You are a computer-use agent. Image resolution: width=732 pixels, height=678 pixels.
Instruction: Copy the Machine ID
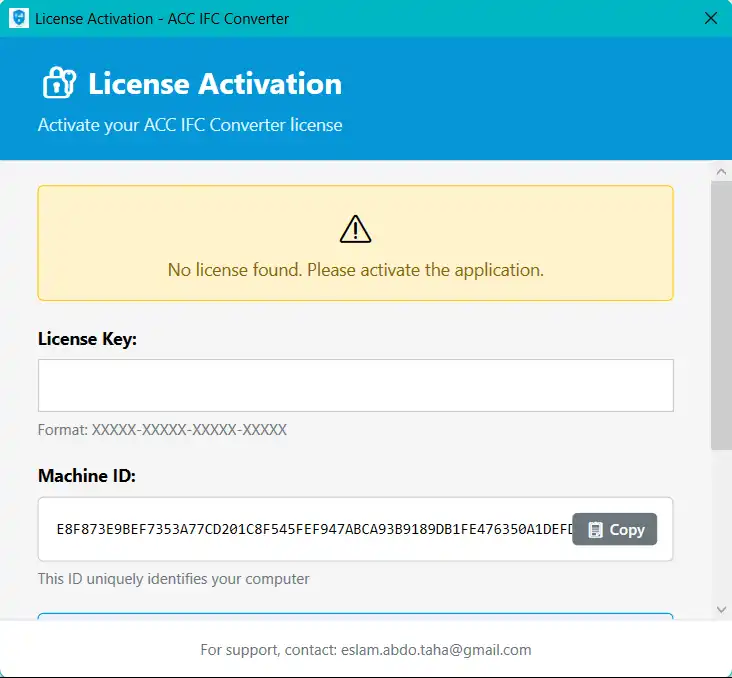615,529
